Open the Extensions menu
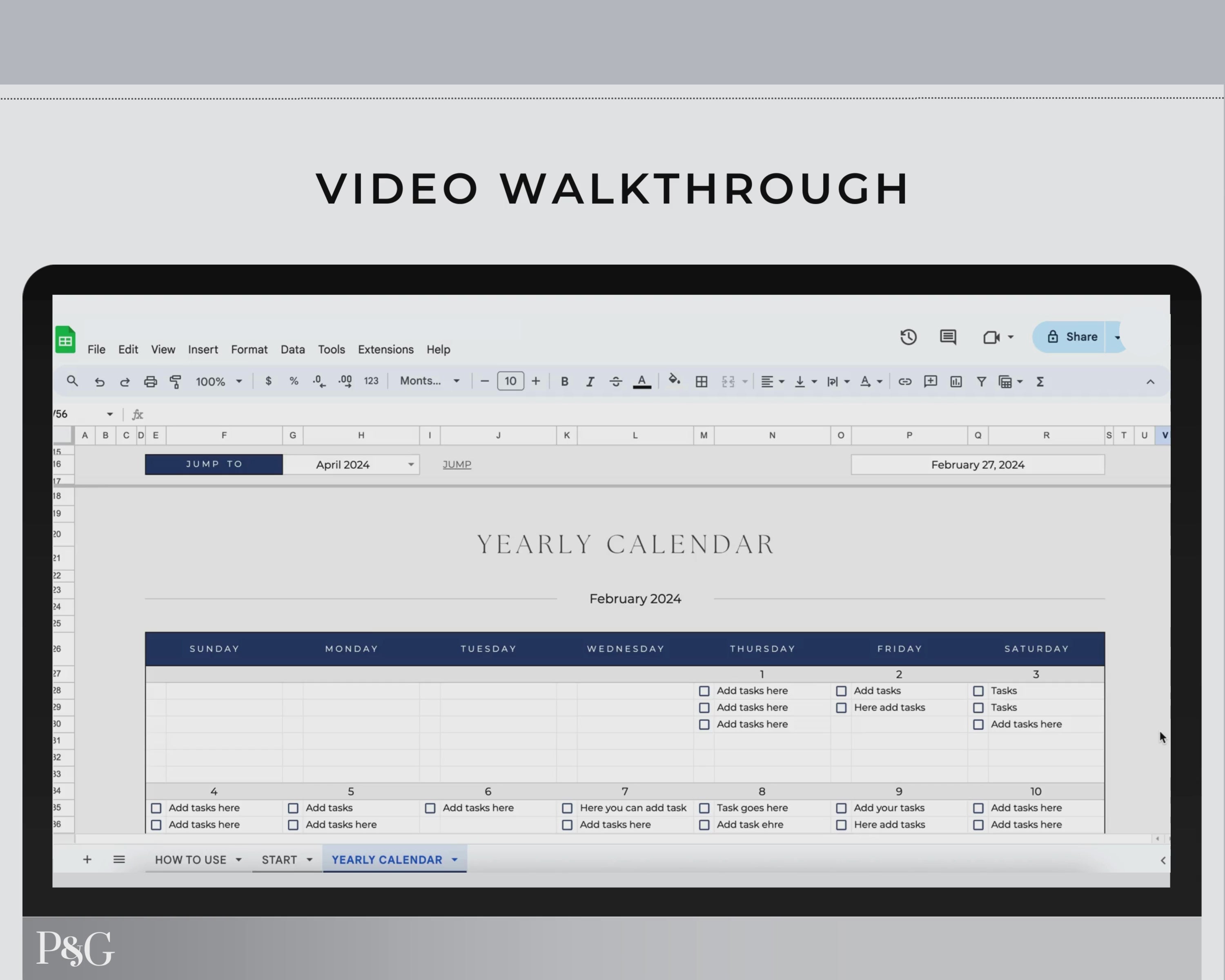Image resolution: width=1225 pixels, height=980 pixels. click(385, 350)
